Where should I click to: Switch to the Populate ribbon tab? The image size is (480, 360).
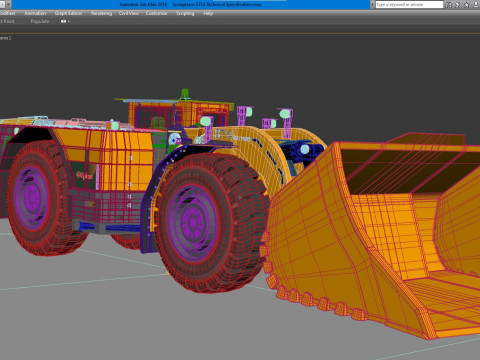click(40, 21)
